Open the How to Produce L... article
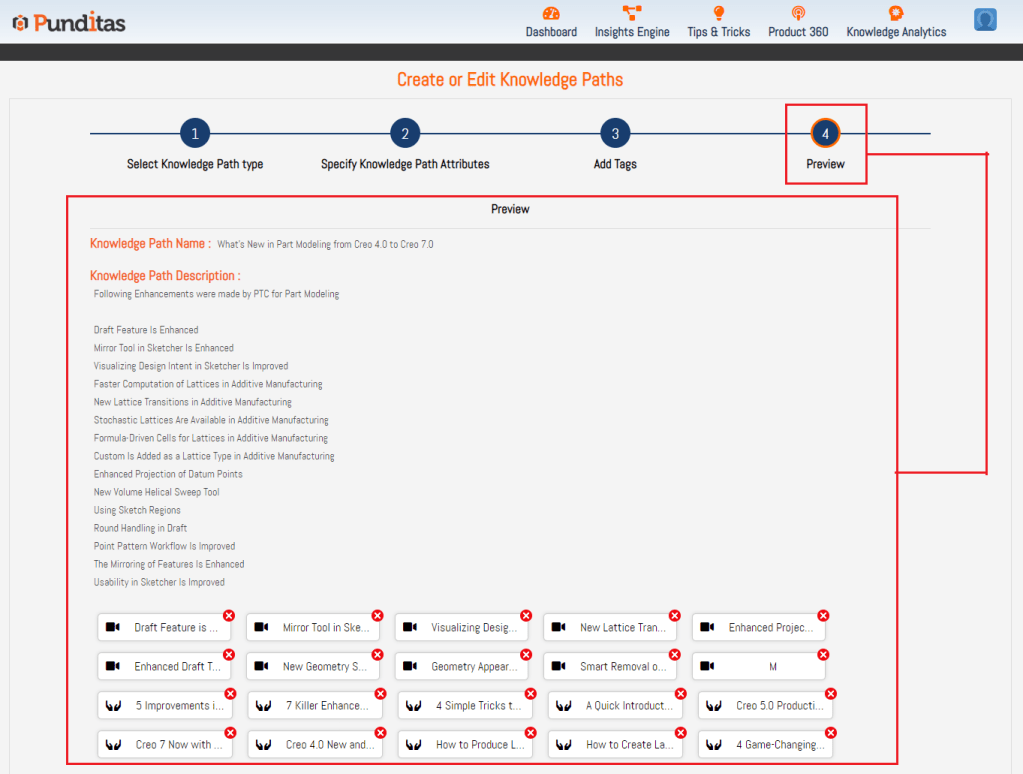Viewport: 1023px width, 774px height. coord(479,745)
